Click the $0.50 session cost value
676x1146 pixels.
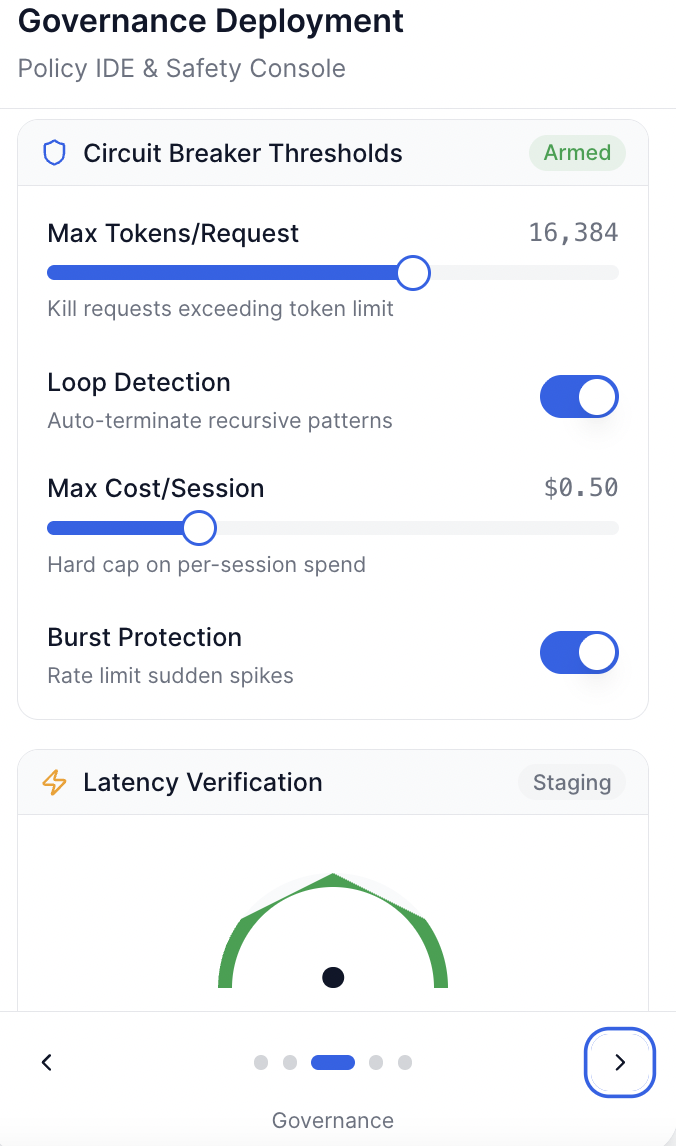click(x=581, y=488)
